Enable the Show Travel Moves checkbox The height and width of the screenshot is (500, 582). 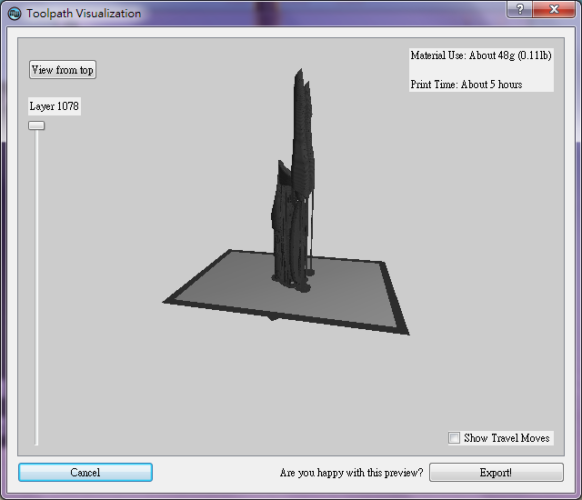click(x=454, y=438)
